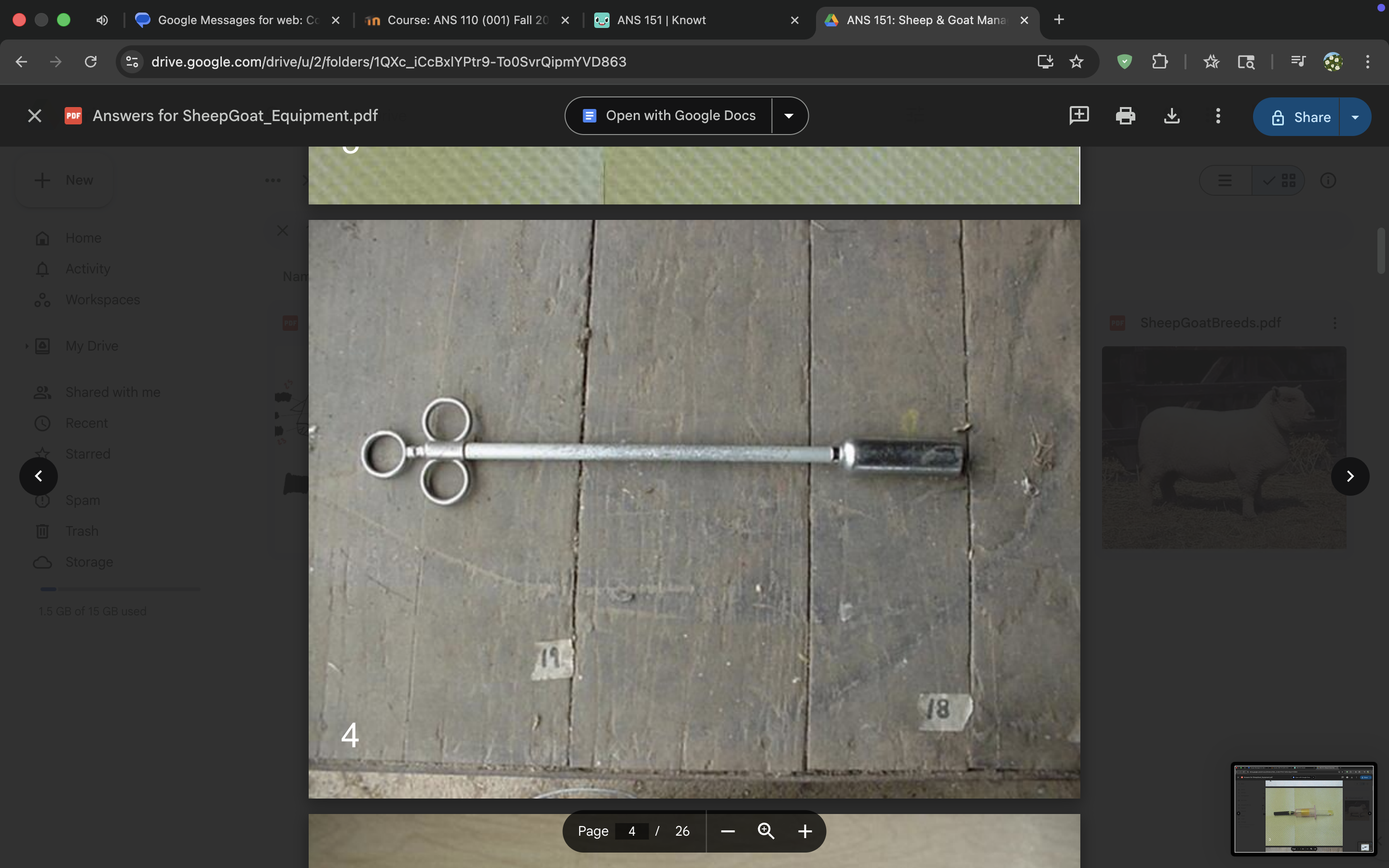
Task: Click the Share button
Action: pyautogui.click(x=1301, y=117)
